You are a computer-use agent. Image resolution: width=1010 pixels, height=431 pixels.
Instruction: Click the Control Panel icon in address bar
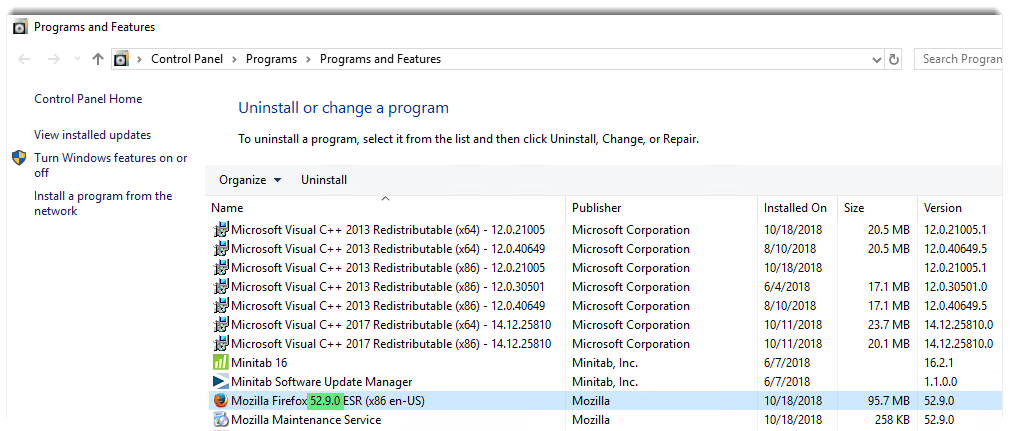(x=121, y=59)
